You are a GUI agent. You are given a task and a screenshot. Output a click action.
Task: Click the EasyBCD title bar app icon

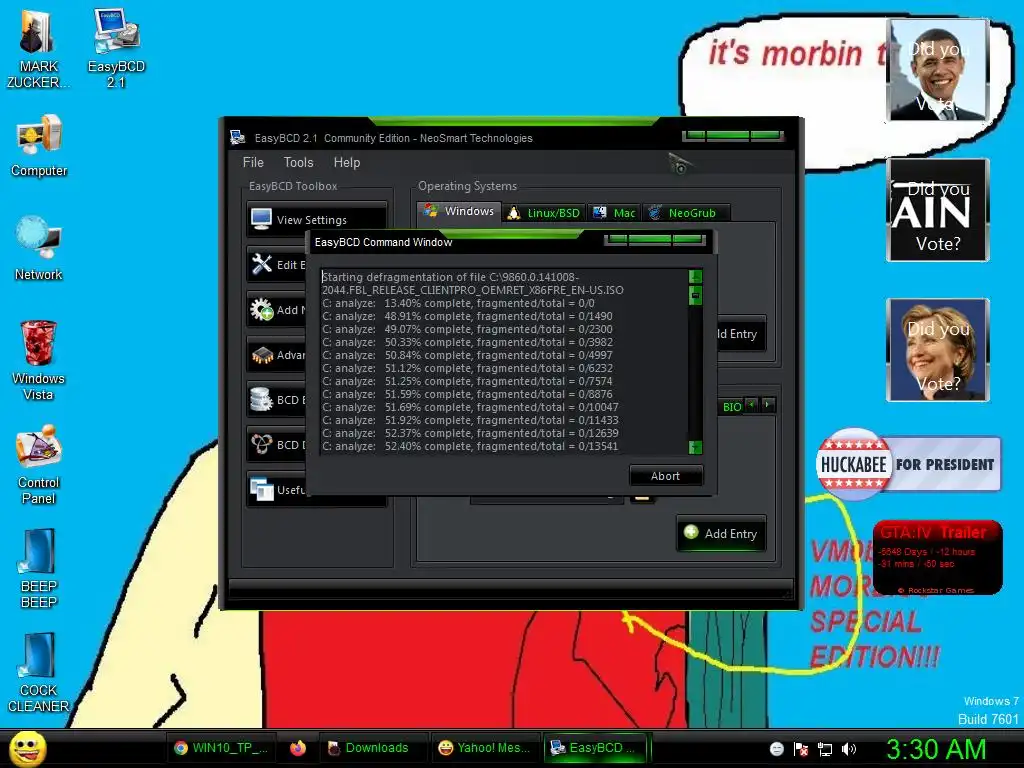click(x=237, y=137)
